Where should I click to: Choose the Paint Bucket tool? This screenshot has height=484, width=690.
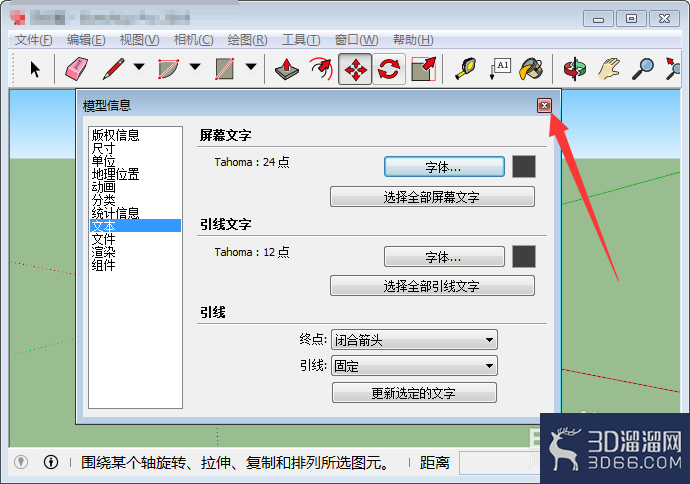(532, 69)
